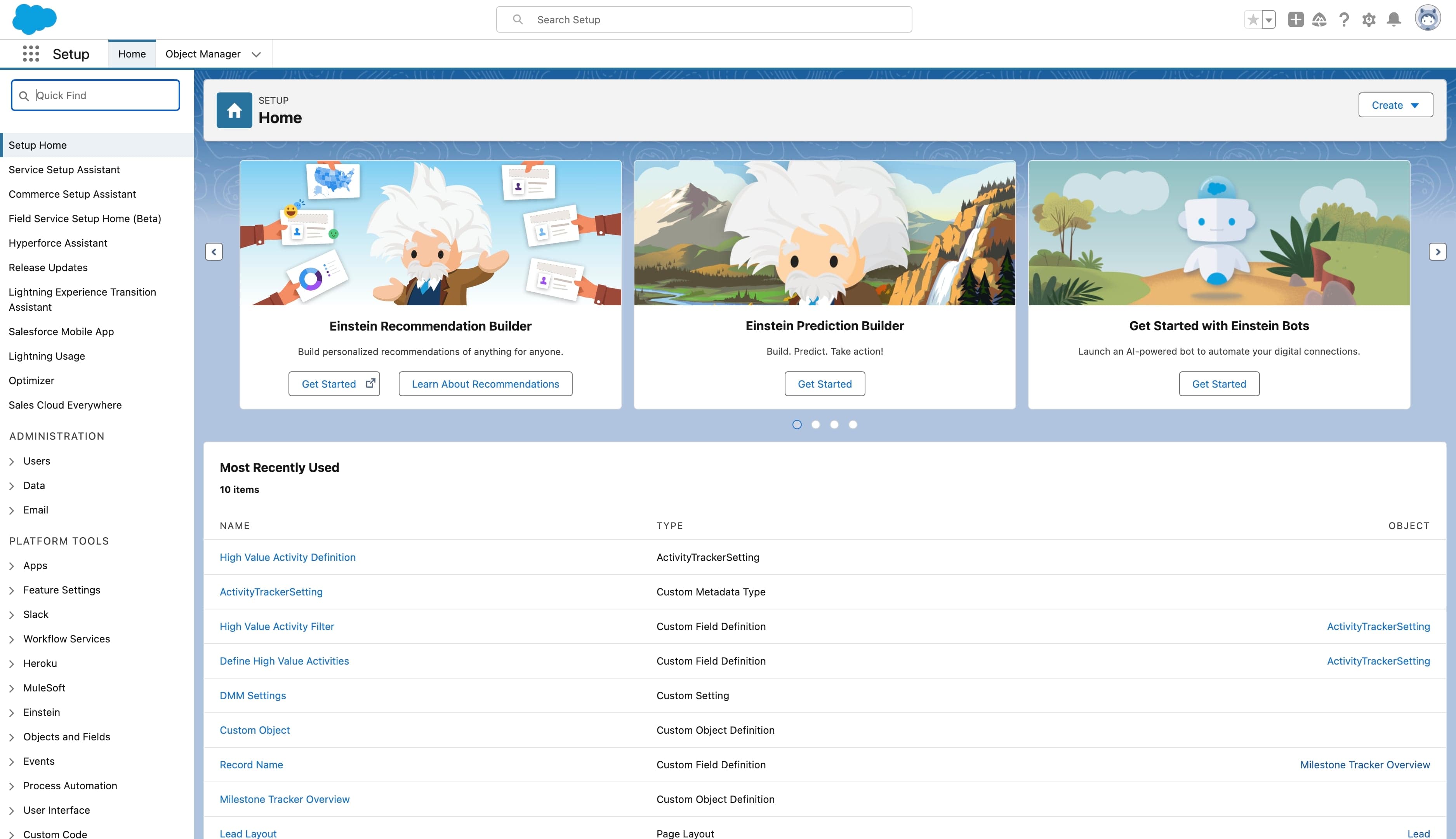Click the carousel previous arrow

pyautogui.click(x=214, y=252)
